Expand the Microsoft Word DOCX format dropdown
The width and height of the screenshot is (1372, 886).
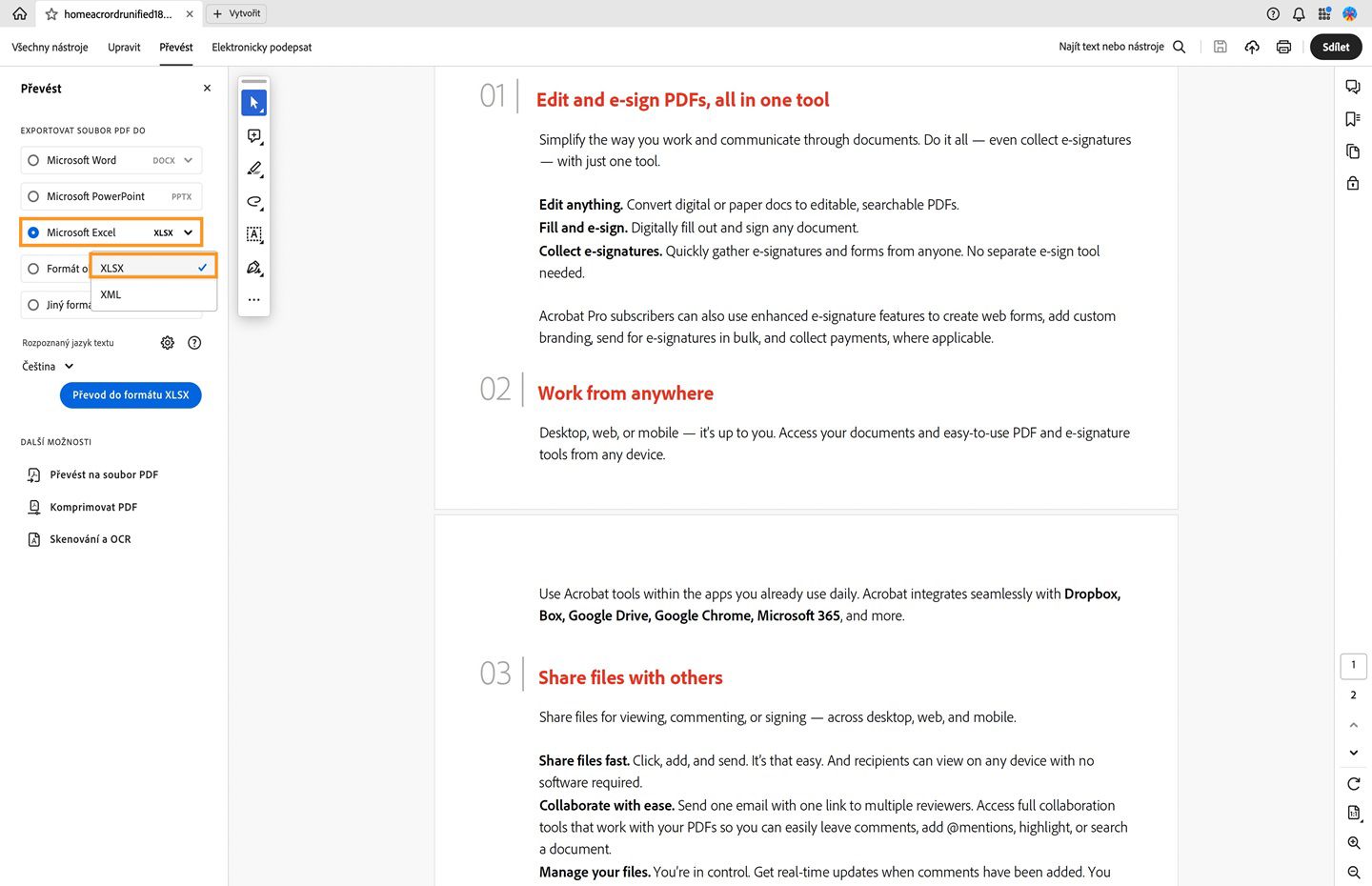click(189, 159)
